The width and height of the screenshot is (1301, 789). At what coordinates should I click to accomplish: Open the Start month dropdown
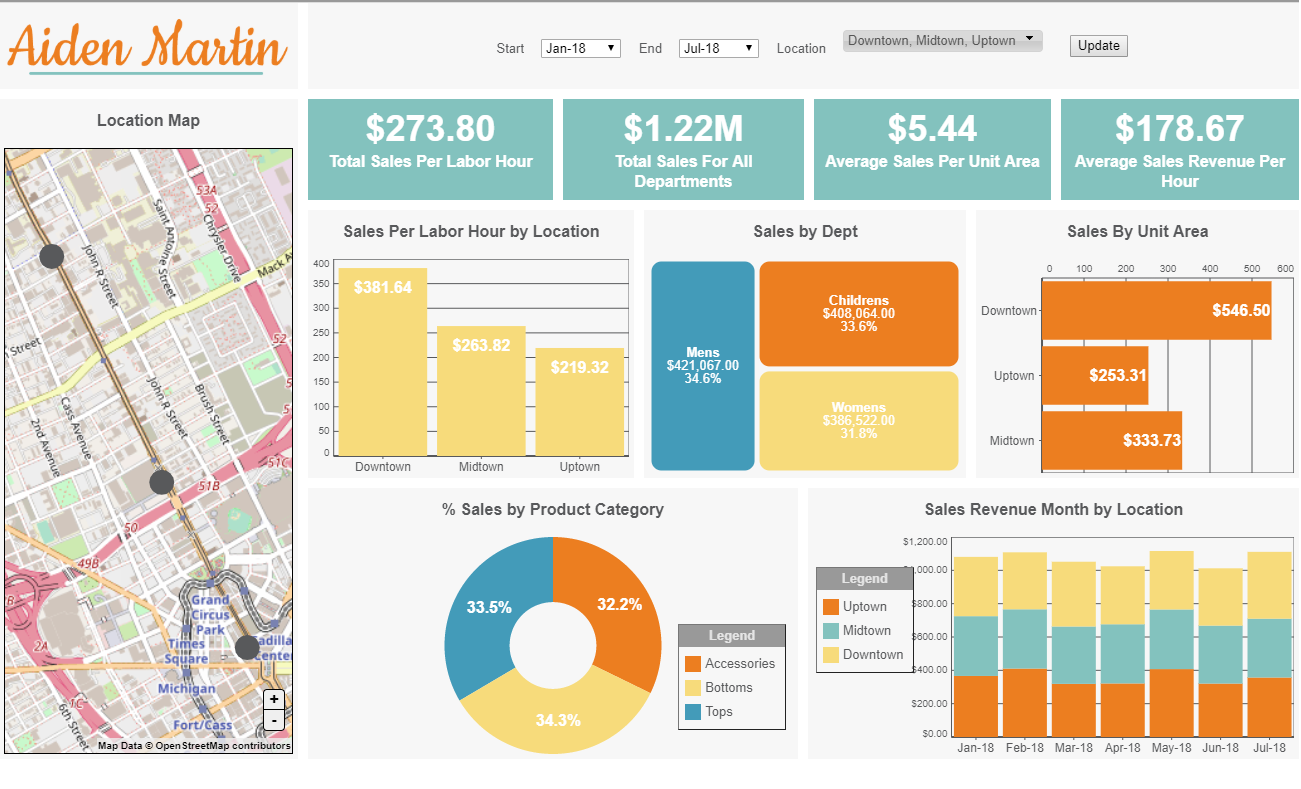[x=580, y=48]
